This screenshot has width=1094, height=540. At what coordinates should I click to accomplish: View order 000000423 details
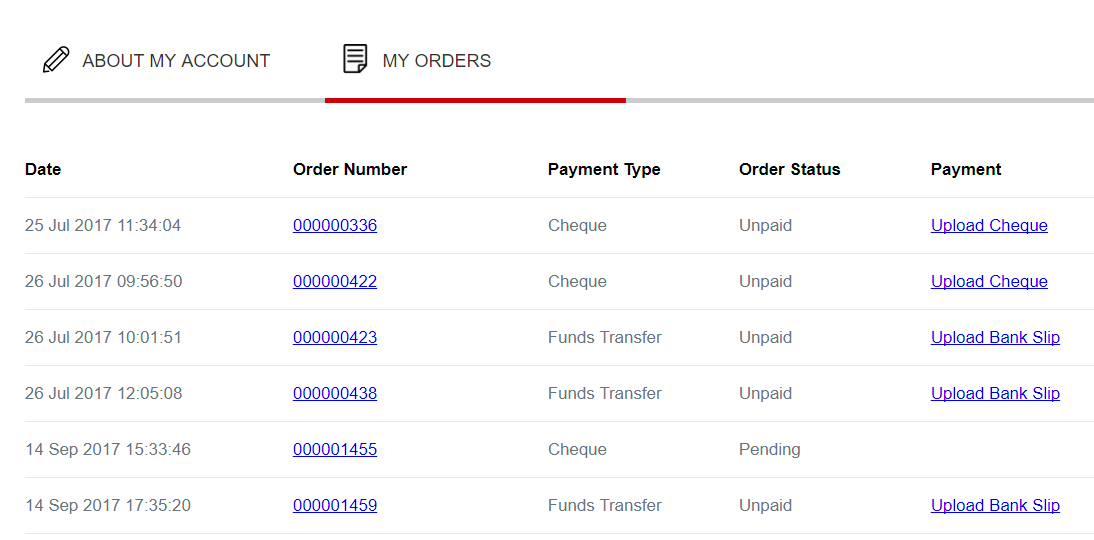tap(335, 337)
